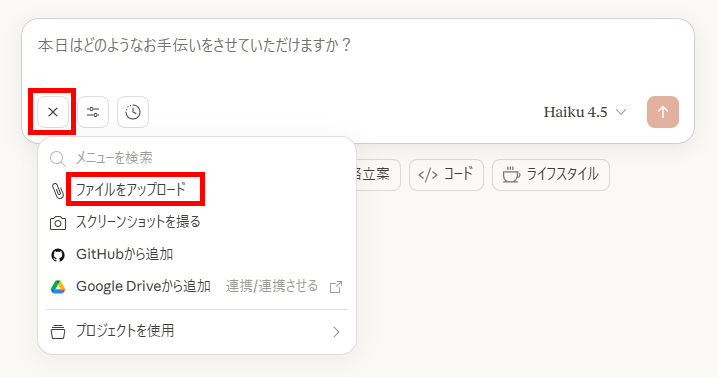Click the Google Drive logo icon
Viewport: 718px width, 377px height.
[58, 287]
